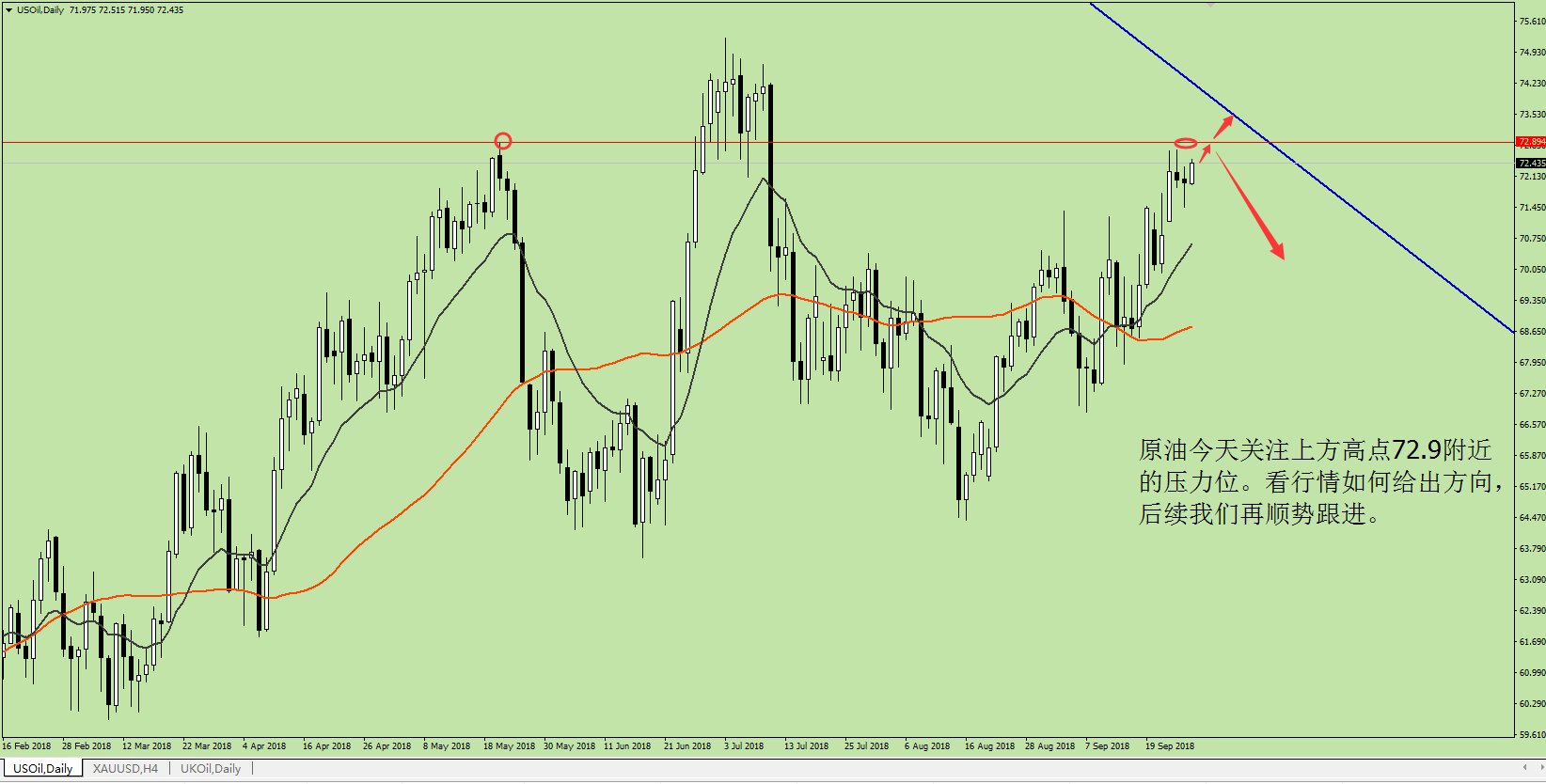Screen dimensions: 1546x784
Task: Click the 63.090 price axis label
Action: (1532, 580)
